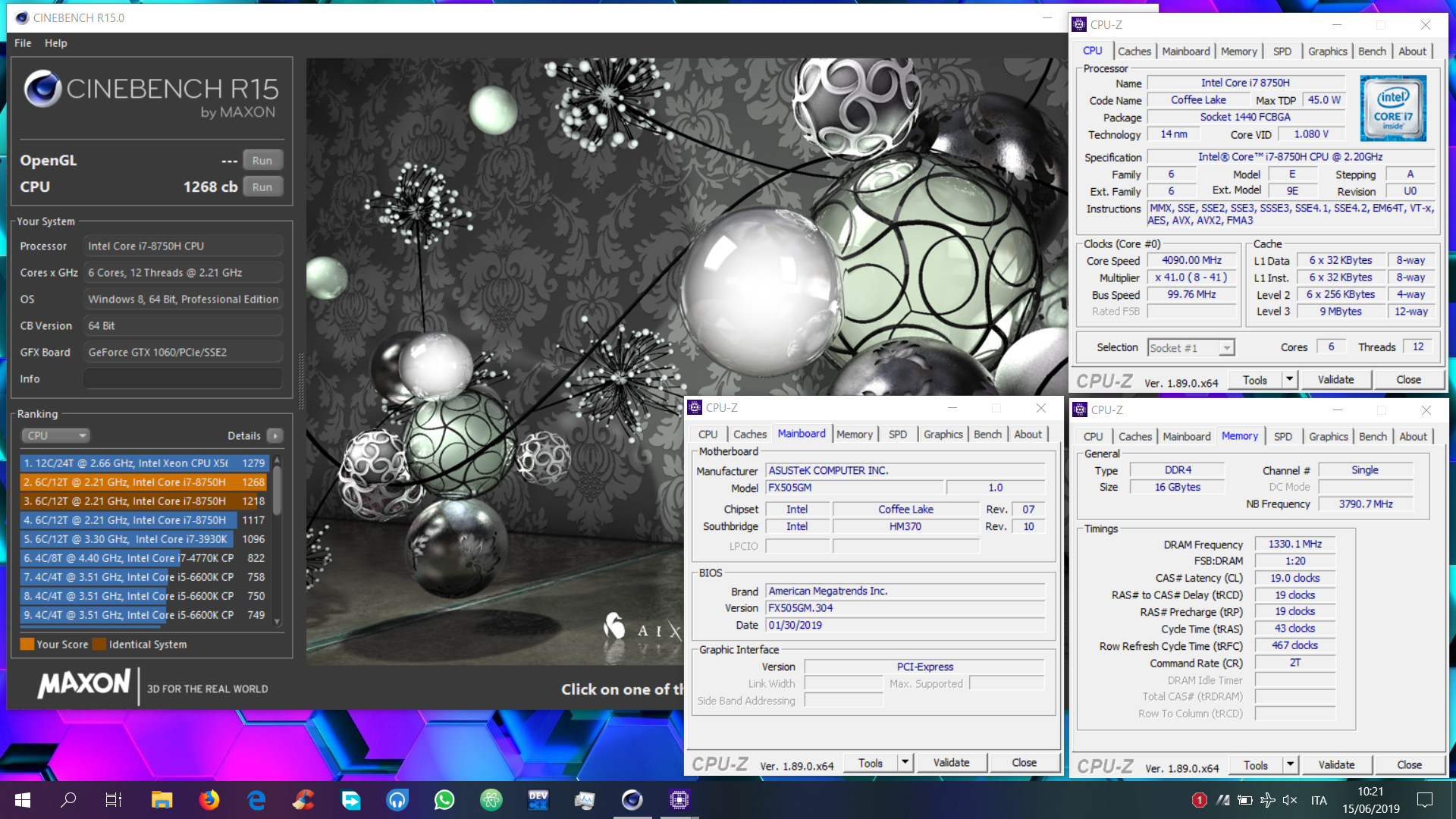Click the Intel Core i7 logo
1456x819 pixels.
coord(1393,108)
